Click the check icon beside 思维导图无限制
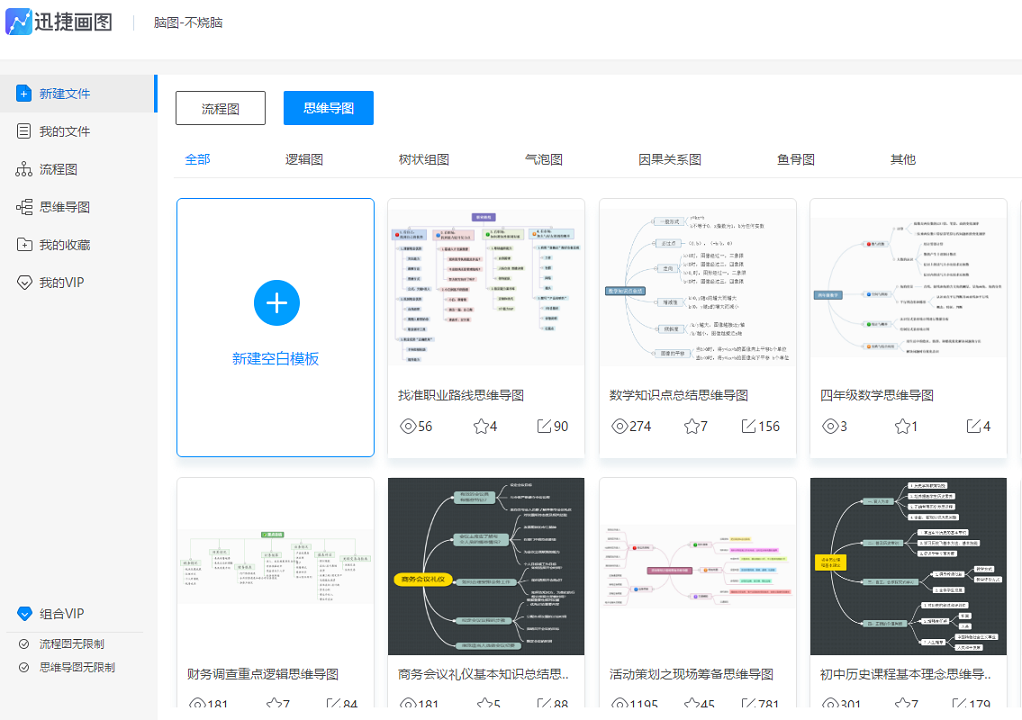 click(x=24, y=667)
